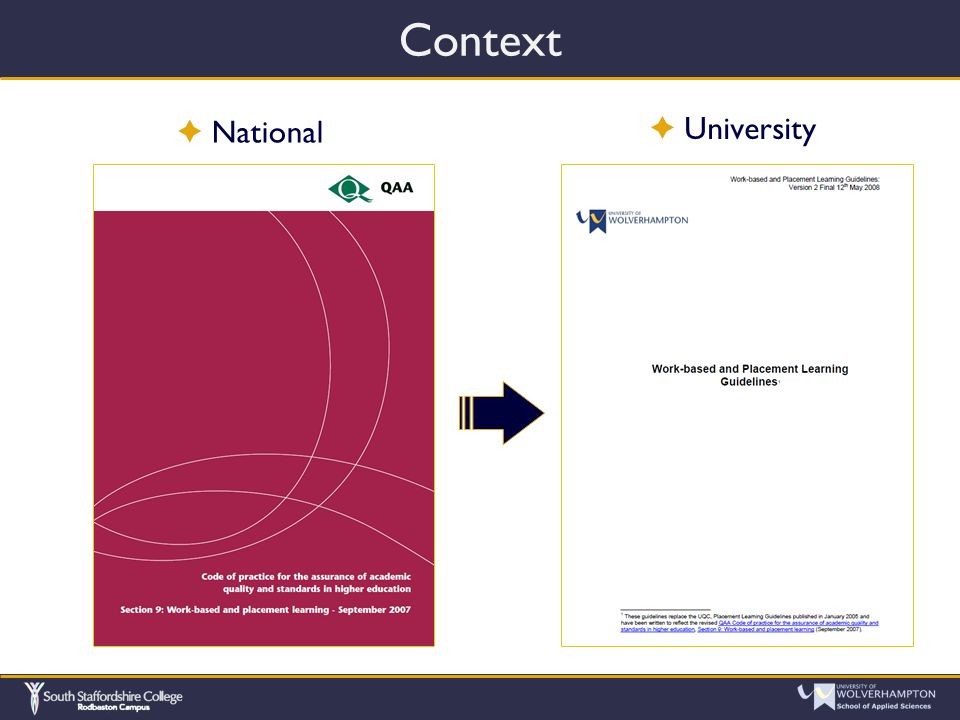
Task: Open the Section 9 Work-based and placement learning link
Action: point(756,629)
